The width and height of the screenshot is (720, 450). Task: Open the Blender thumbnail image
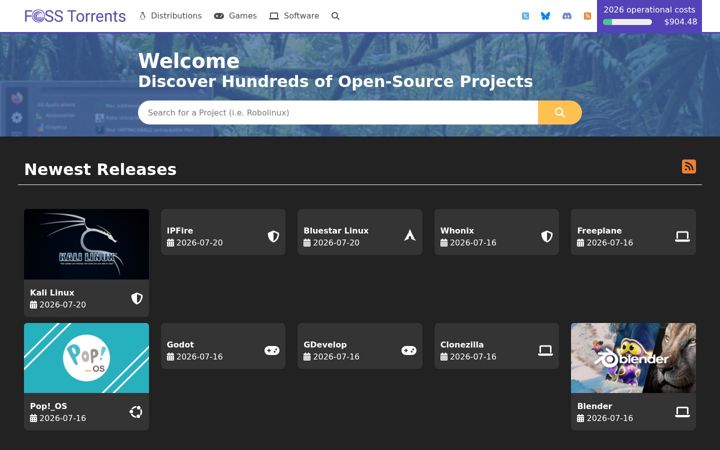pos(633,358)
